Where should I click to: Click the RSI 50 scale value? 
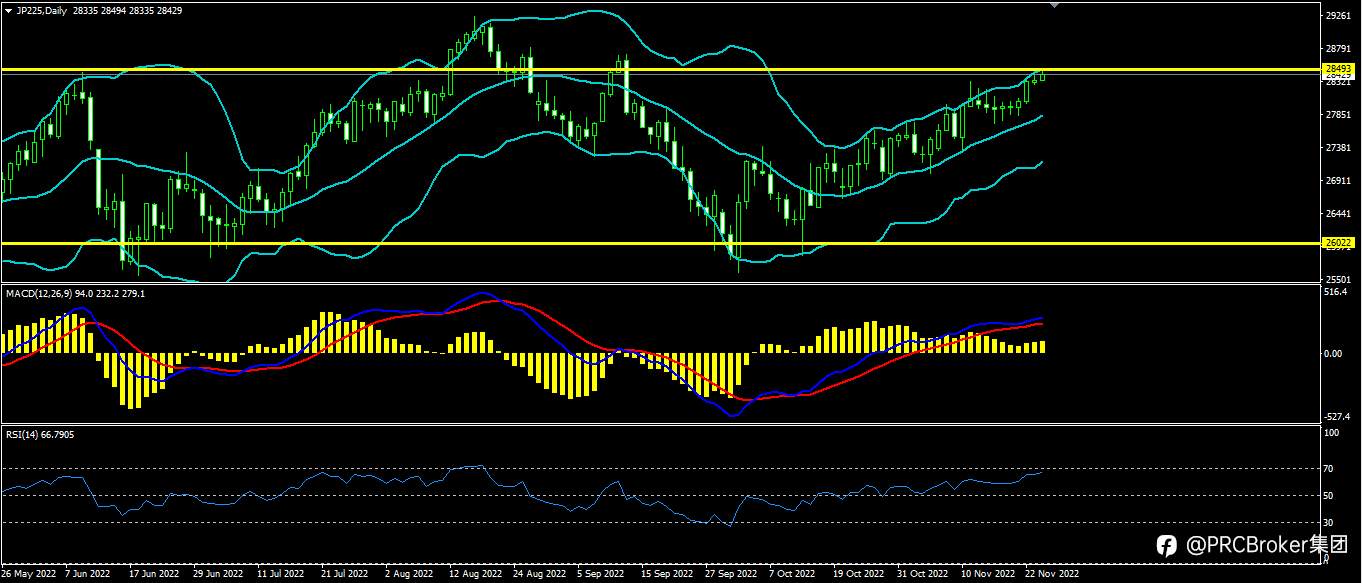click(x=1329, y=495)
